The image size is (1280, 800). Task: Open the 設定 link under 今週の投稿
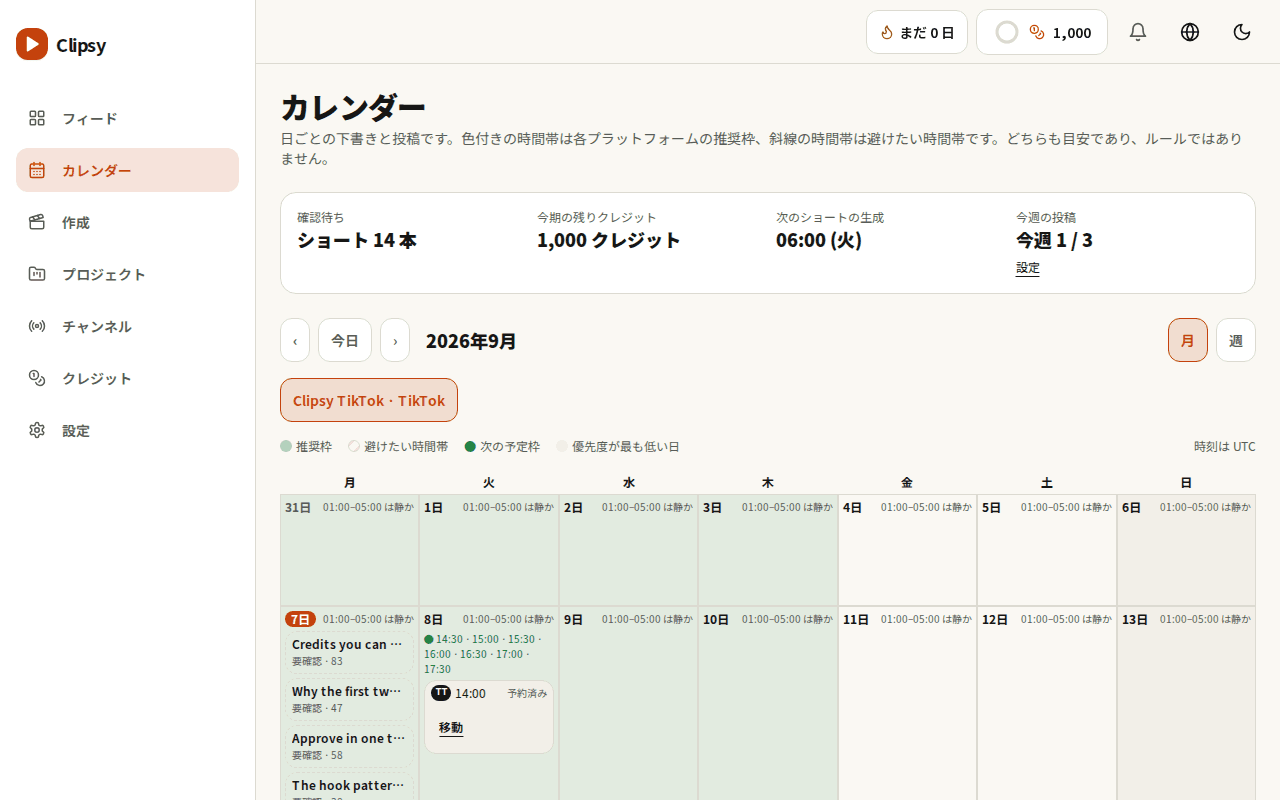tap(1028, 268)
